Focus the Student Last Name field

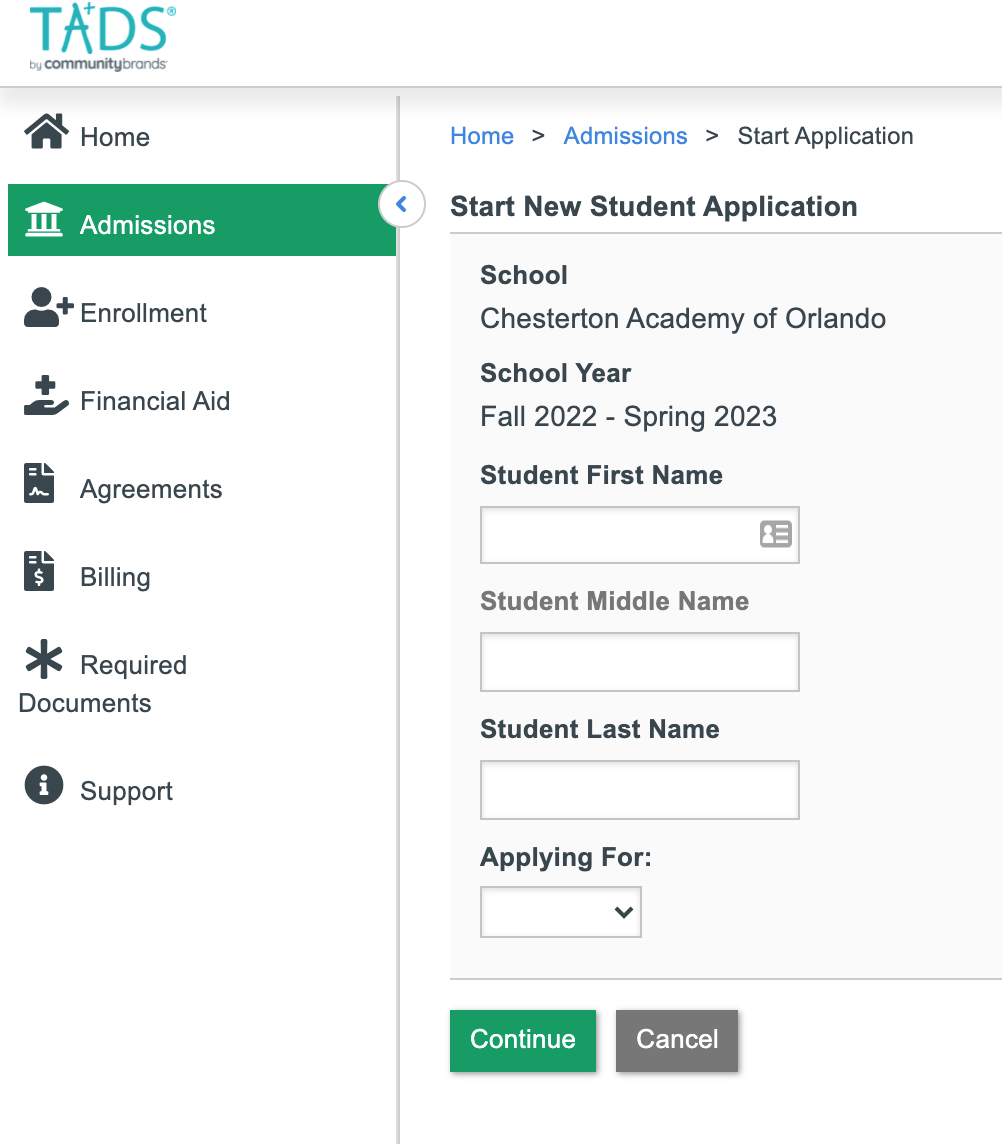(639, 790)
